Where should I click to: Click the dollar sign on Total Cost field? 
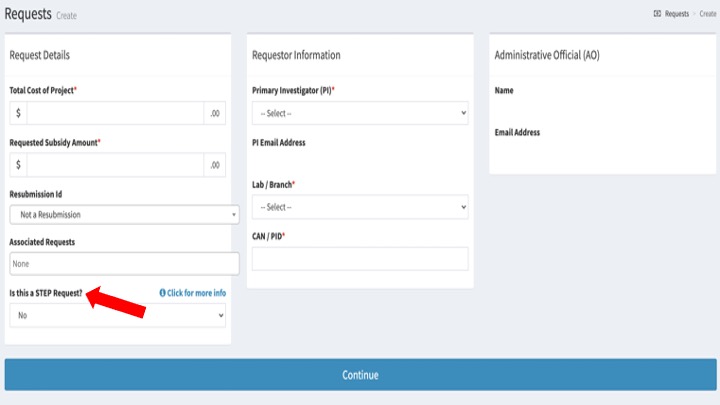[x=18, y=114]
